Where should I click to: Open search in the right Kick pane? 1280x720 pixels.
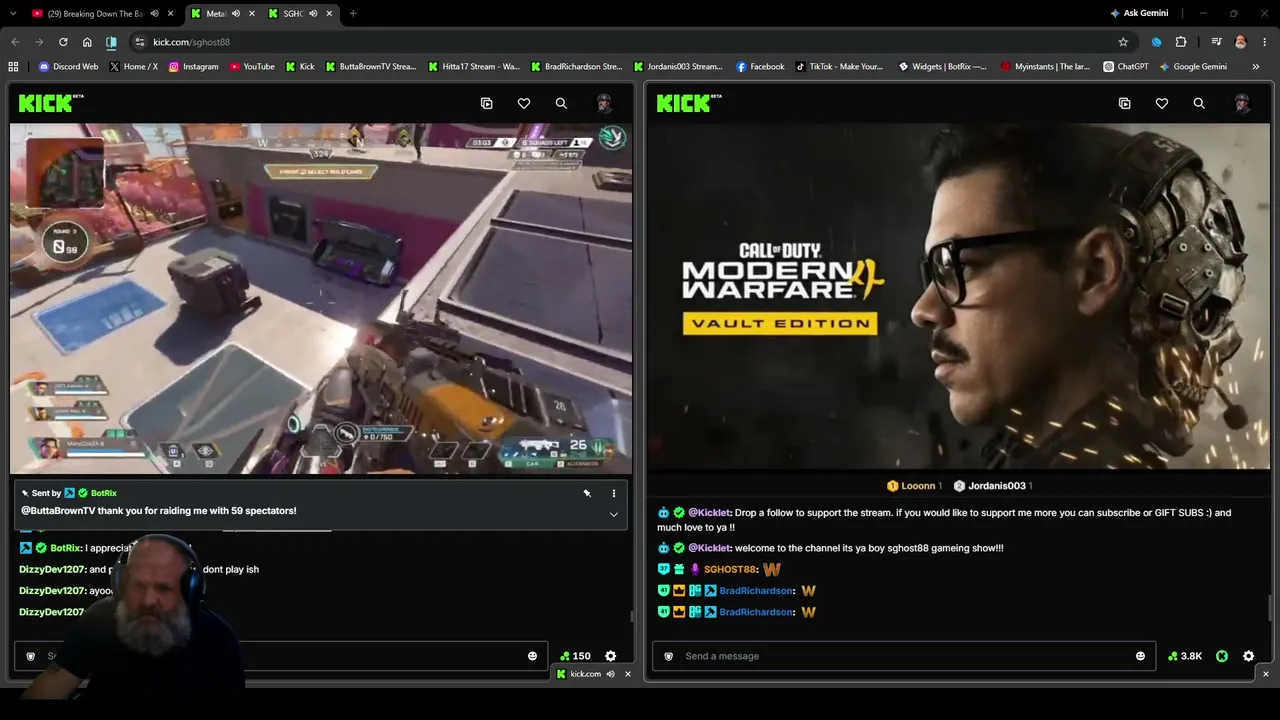click(x=1199, y=103)
